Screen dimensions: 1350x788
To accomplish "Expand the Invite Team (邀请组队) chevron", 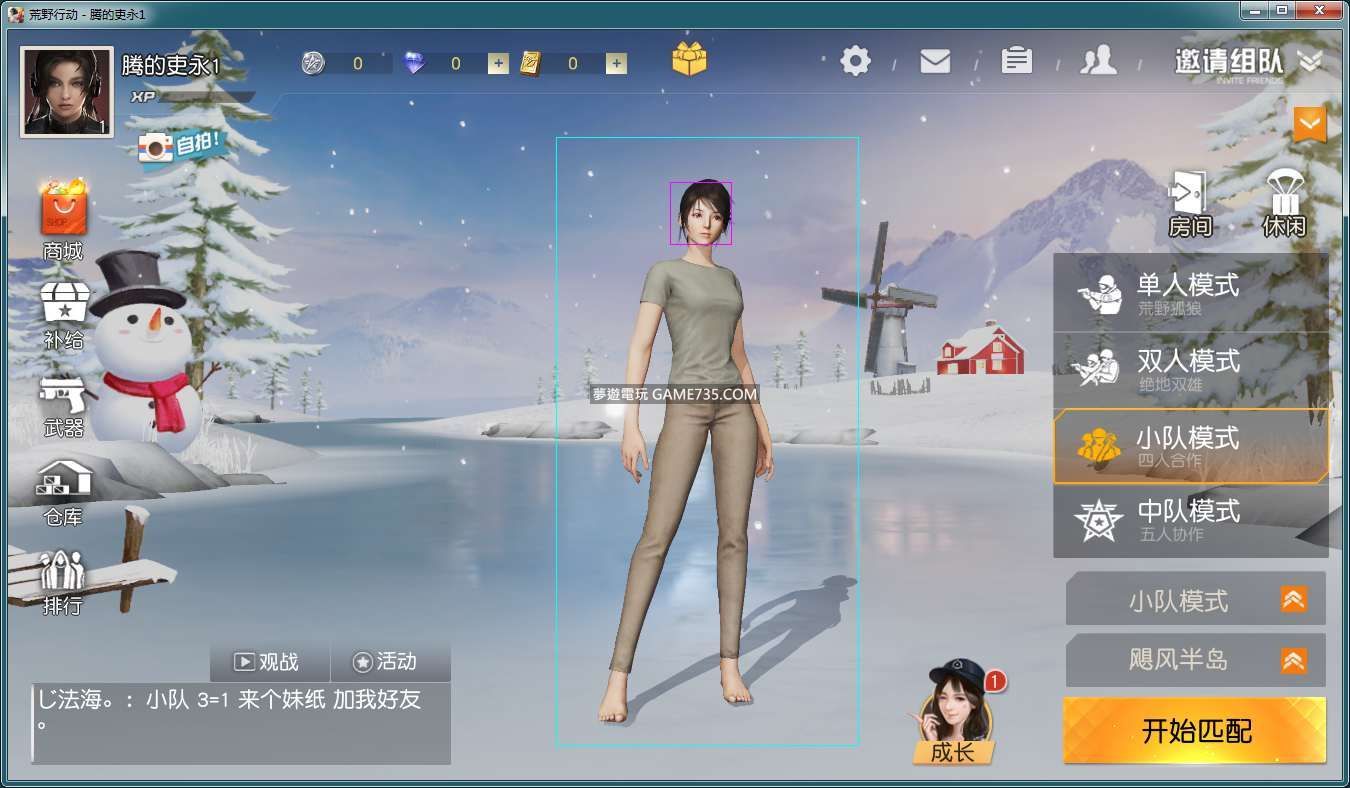I will pos(1310,61).
